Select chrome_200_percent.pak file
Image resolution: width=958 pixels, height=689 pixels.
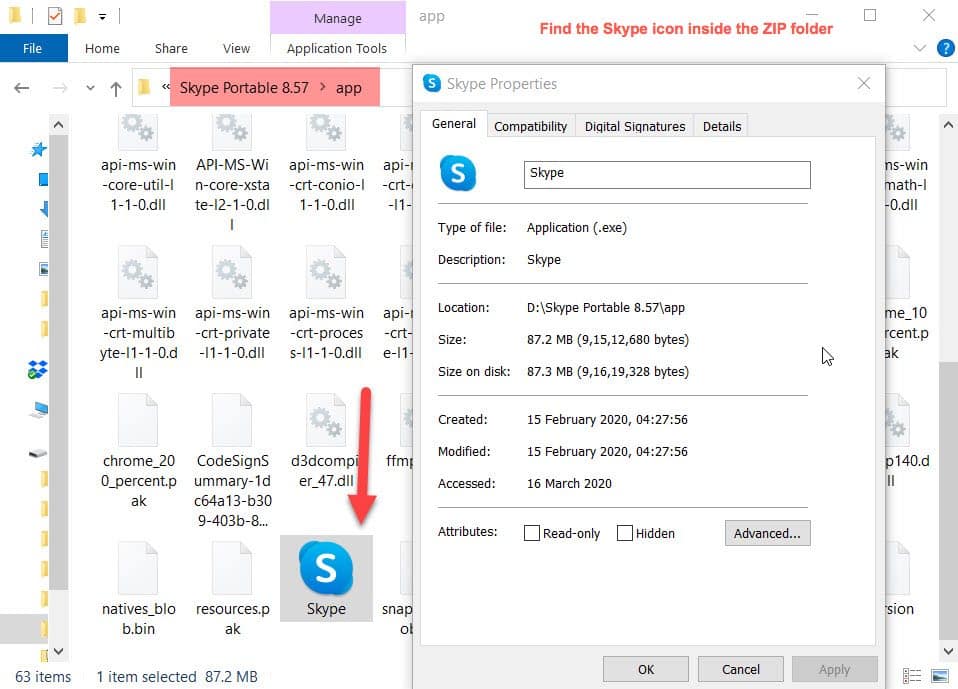(139, 451)
